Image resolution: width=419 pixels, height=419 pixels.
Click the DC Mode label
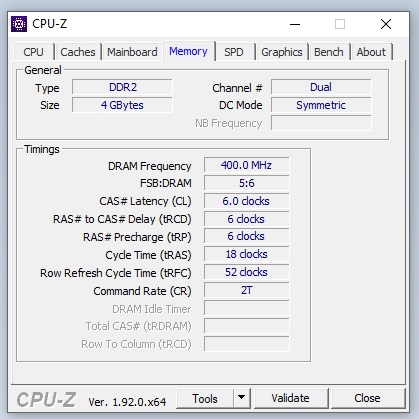pyautogui.click(x=241, y=105)
